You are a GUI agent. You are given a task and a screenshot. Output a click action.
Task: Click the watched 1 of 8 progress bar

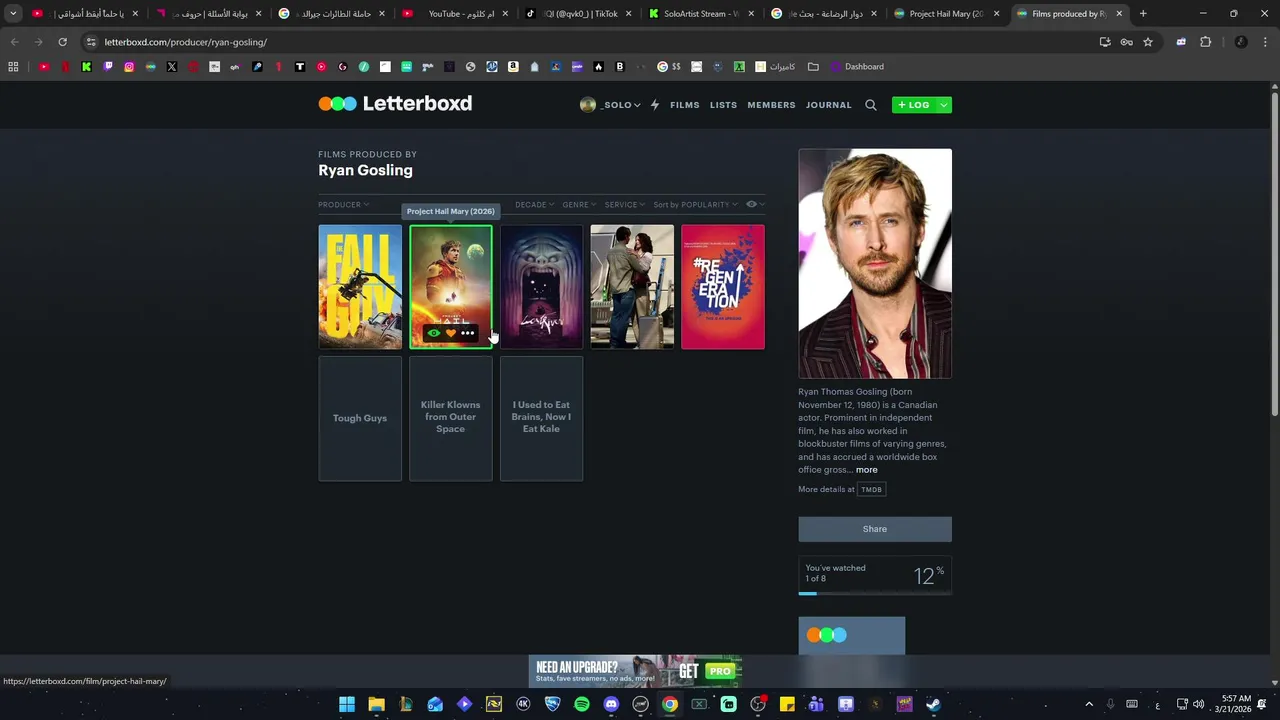point(875,593)
